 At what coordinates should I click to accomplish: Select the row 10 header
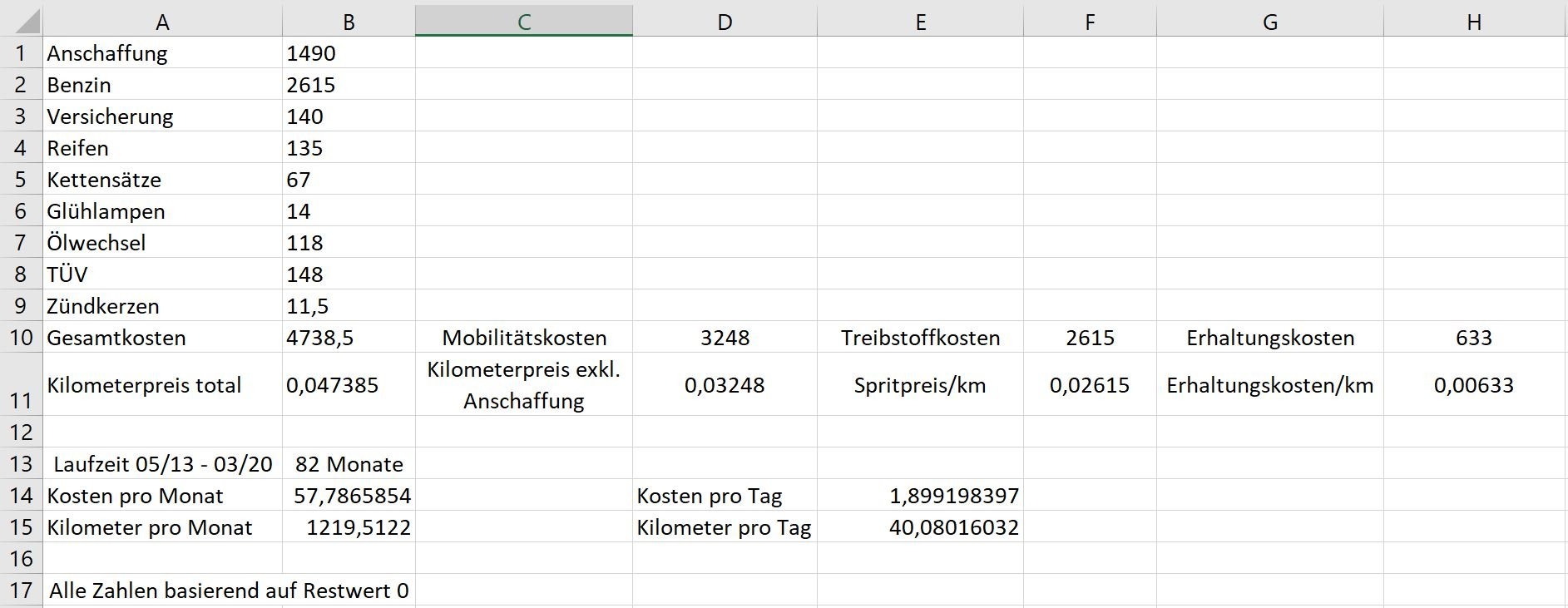tap(21, 338)
